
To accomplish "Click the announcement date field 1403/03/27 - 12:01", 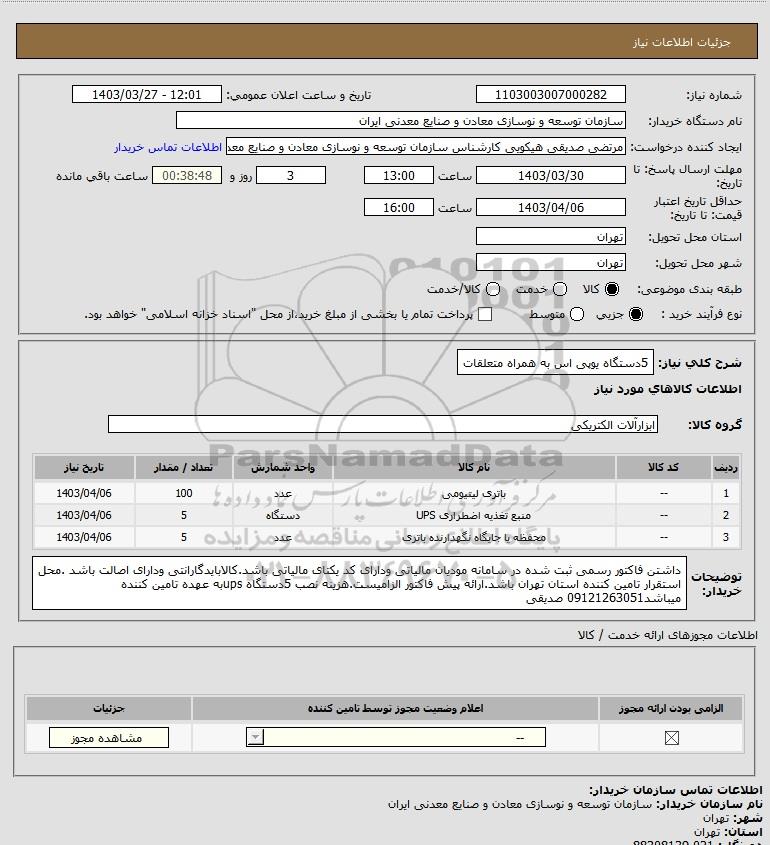I will 147,94.
